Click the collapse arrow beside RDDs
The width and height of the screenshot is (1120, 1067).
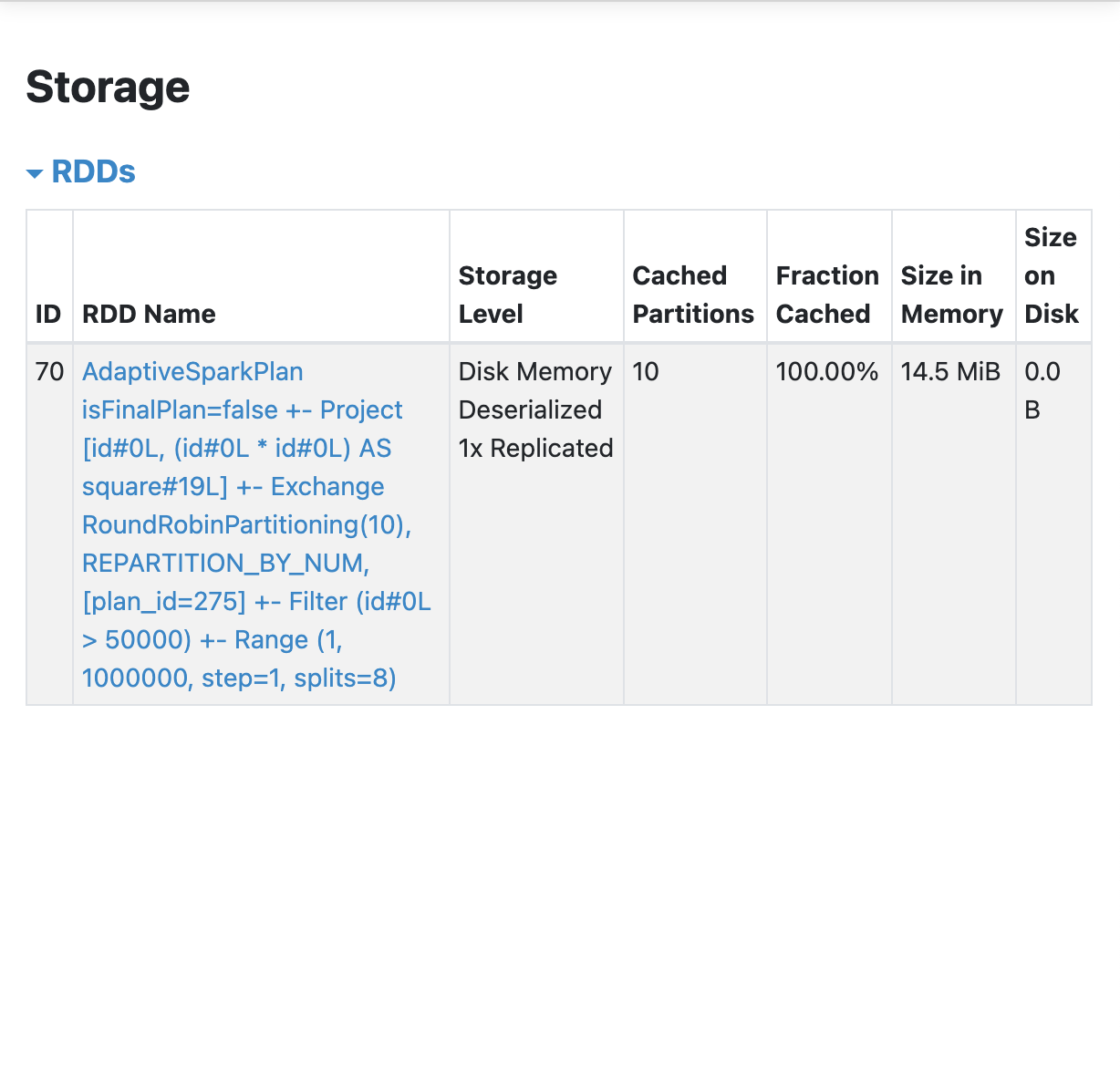point(35,173)
